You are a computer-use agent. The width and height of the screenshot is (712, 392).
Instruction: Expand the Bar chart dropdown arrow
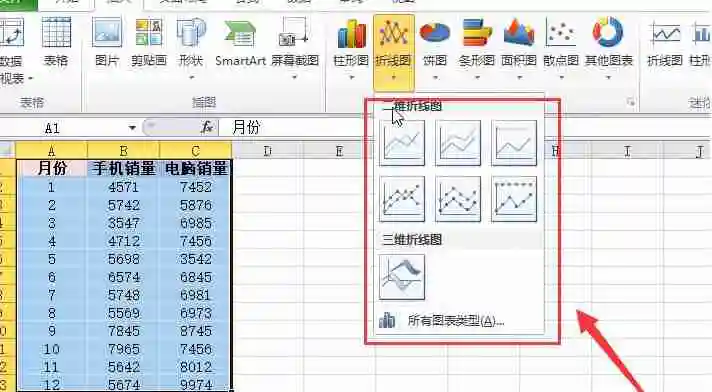[477, 78]
